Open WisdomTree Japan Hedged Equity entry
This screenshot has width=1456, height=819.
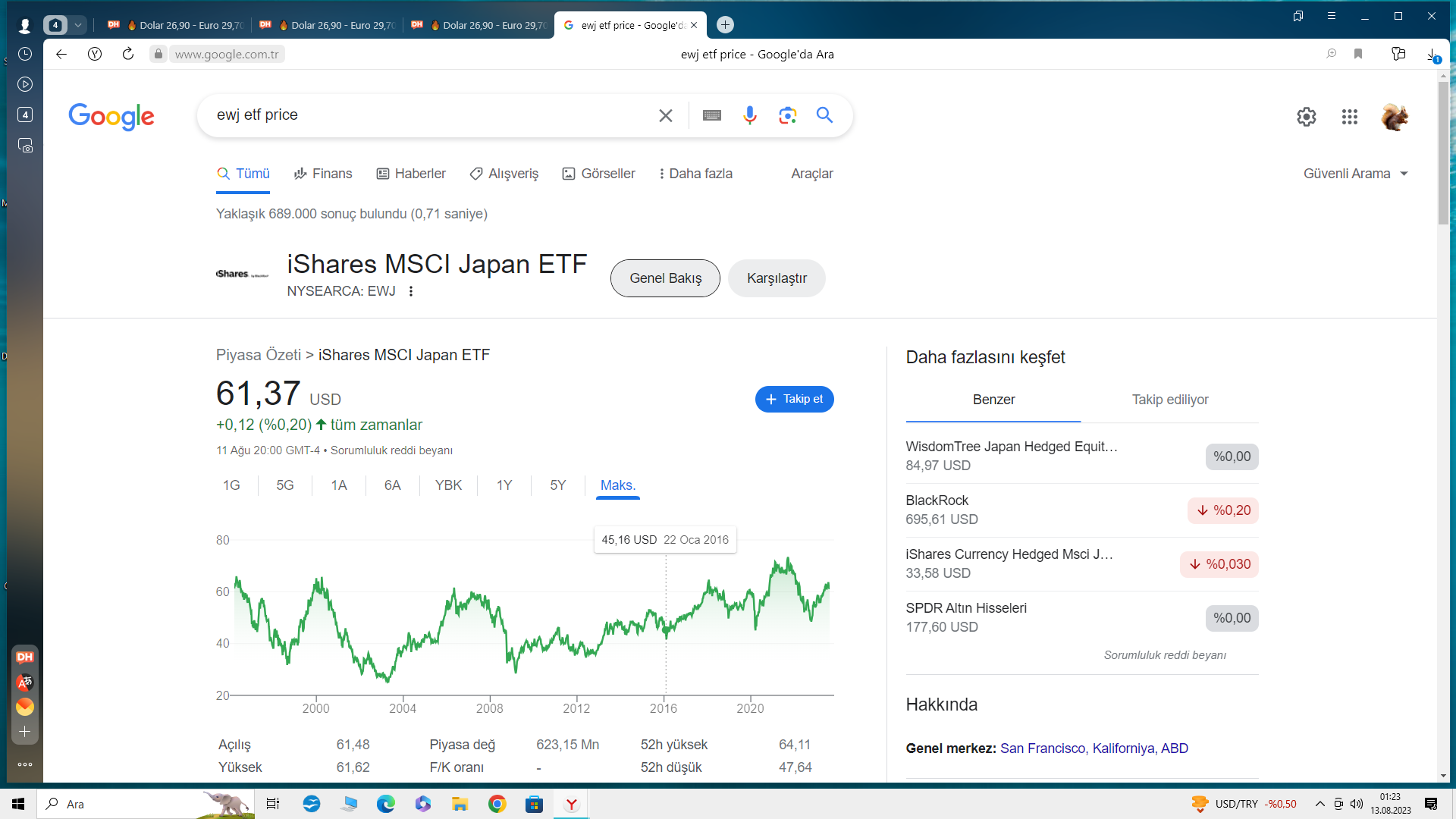pos(1081,457)
